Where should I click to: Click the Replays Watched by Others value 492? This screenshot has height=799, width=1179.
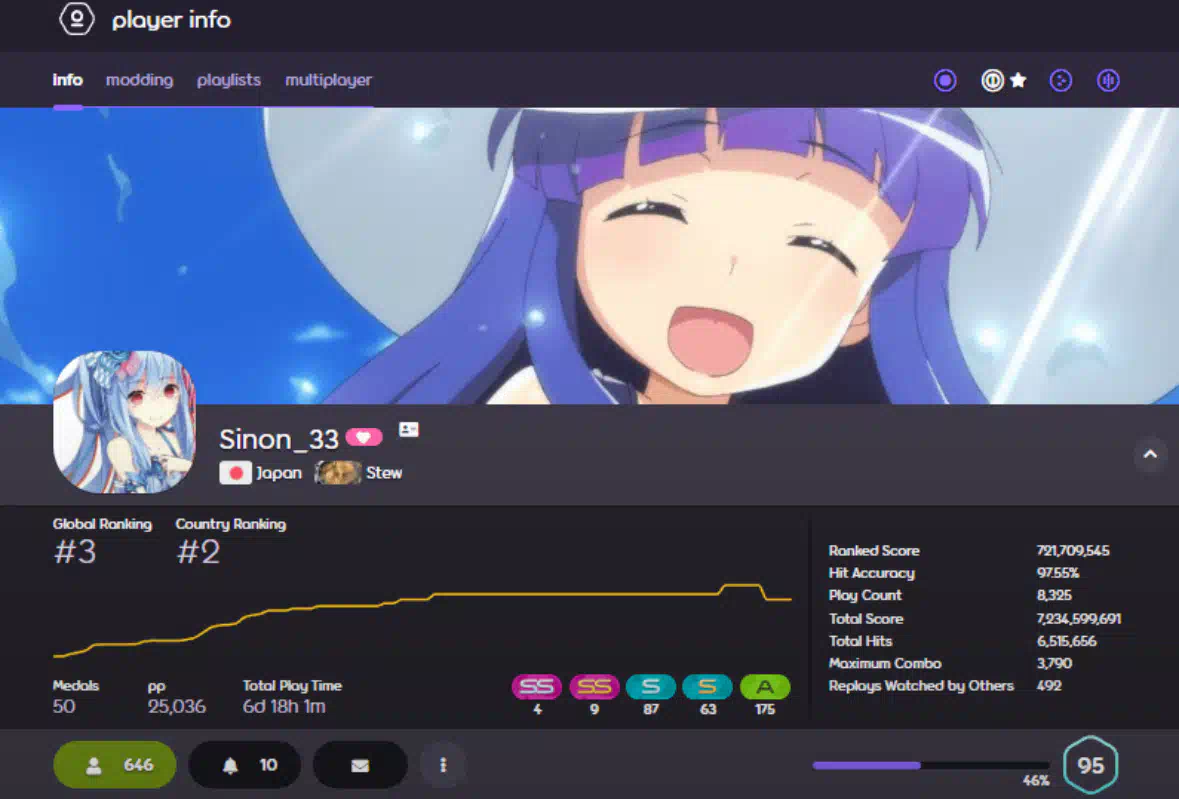click(1049, 686)
